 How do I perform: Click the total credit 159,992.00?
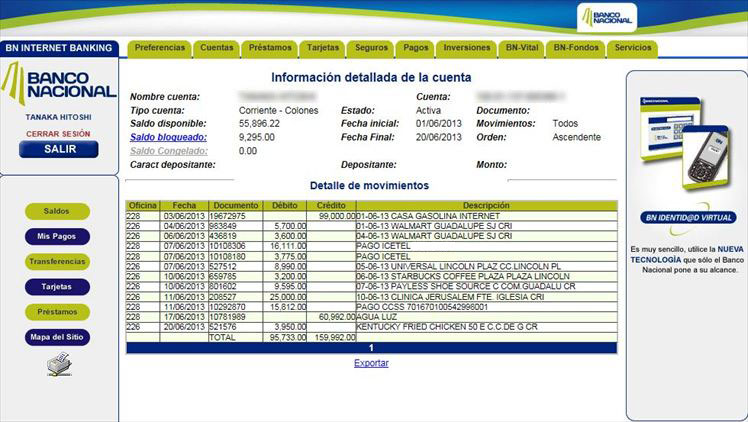(335, 338)
